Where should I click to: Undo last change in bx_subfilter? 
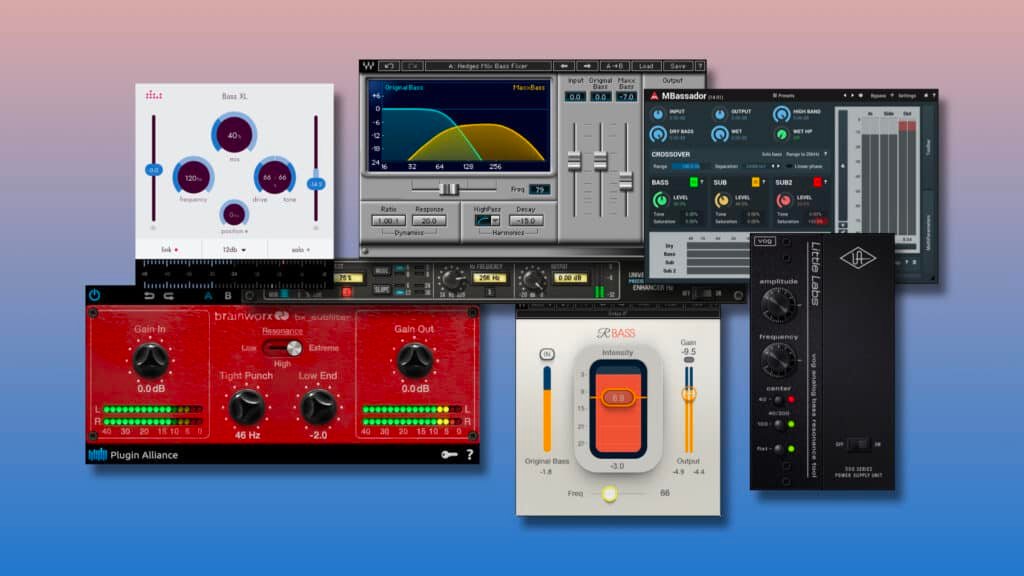(149, 296)
